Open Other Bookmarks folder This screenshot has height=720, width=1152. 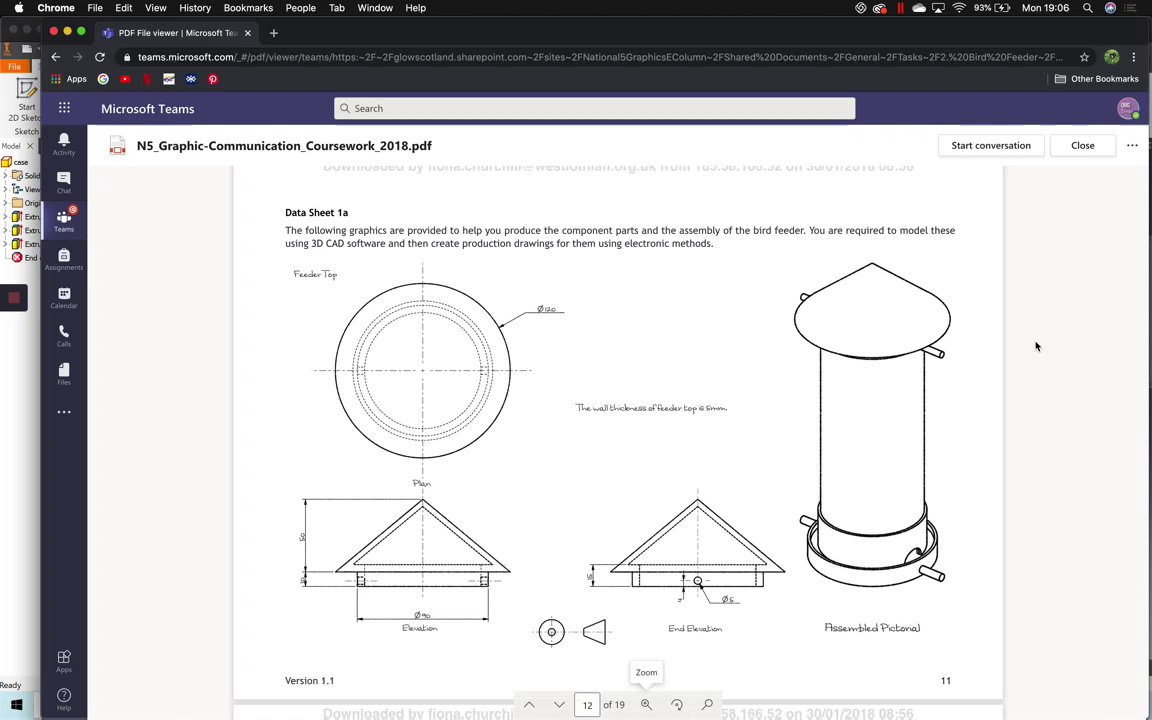pyautogui.click(x=1097, y=79)
